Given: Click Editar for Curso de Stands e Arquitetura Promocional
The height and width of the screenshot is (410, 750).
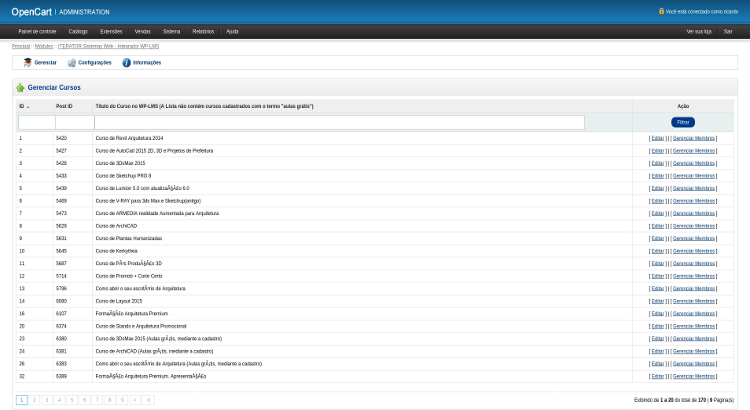Looking at the screenshot, I should (x=658, y=326).
